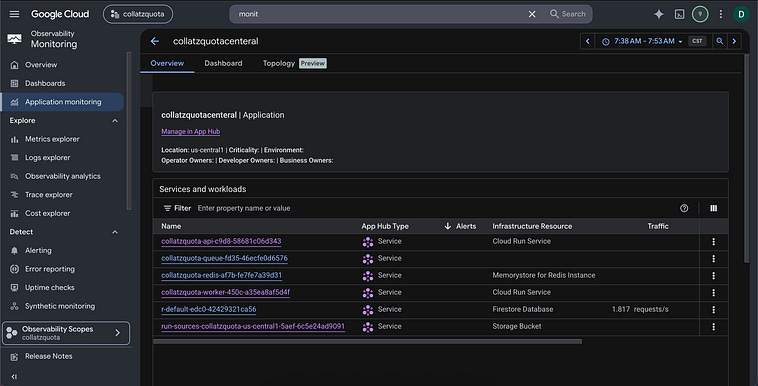
Task: Click the CST timezone button
Action: [x=697, y=41]
